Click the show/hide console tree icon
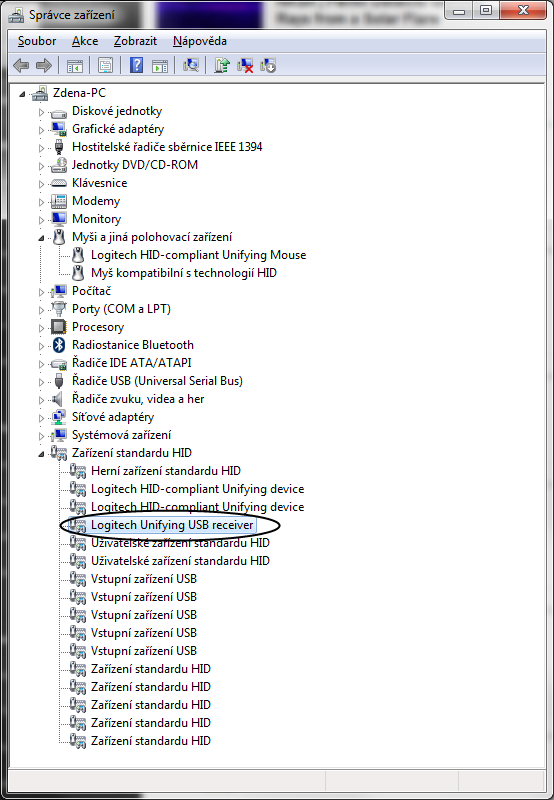Image resolution: width=554 pixels, height=800 pixels. 75,65
